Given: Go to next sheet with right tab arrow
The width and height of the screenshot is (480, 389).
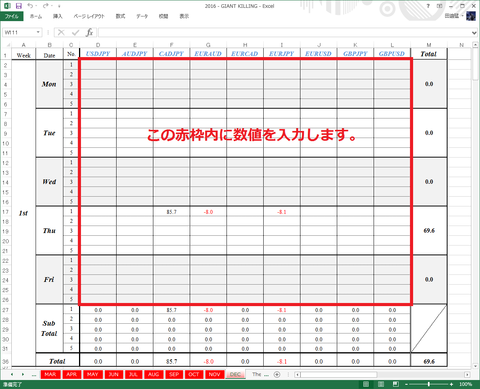Looking at the screenshot, I should click(x=23, y=374).
